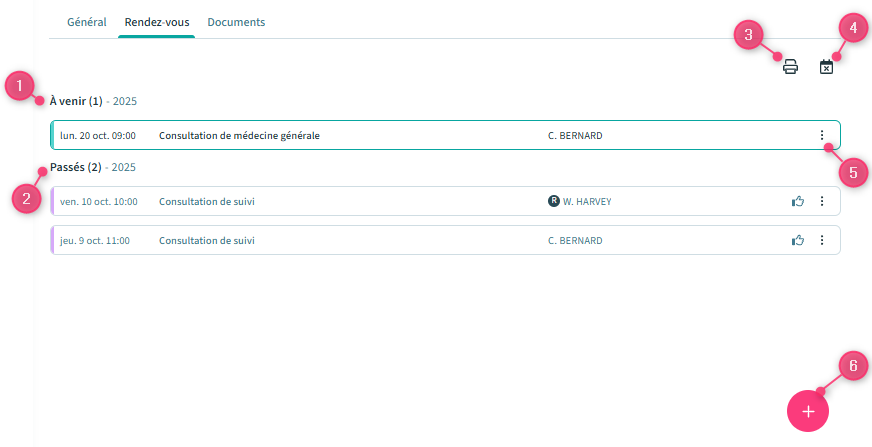Open three-dot menu for the 10 oct. appointment
872x447 pixels.
point(822,201)
